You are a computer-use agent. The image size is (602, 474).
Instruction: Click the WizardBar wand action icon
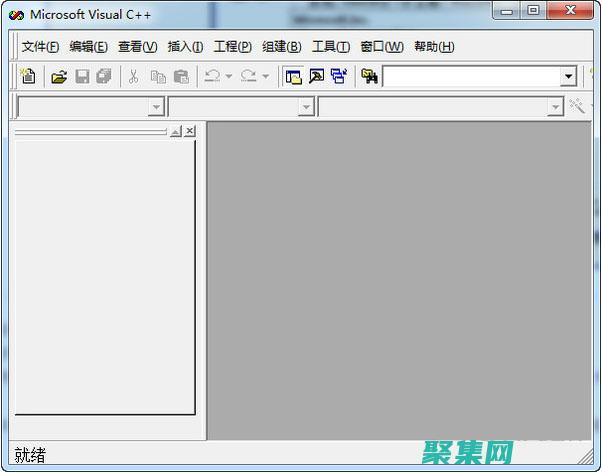(577, 106)
